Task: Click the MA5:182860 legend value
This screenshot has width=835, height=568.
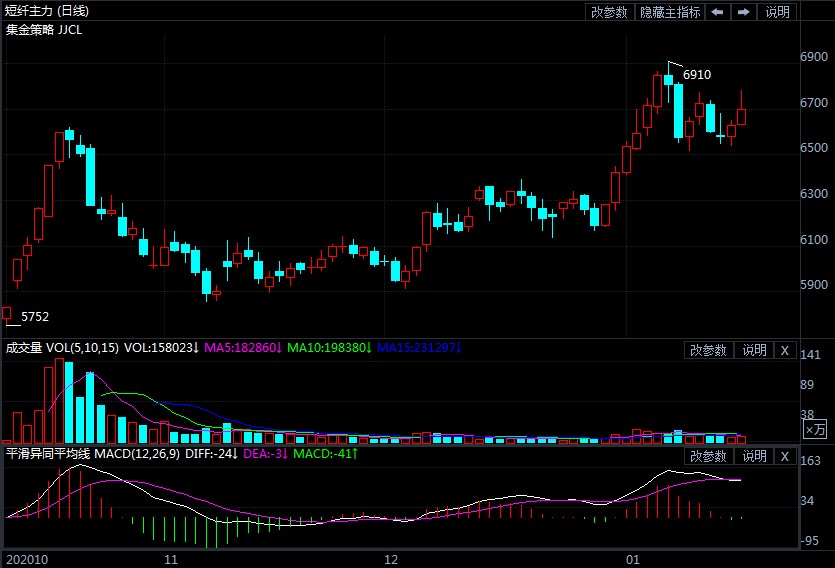Action: (x=242, y=348)
